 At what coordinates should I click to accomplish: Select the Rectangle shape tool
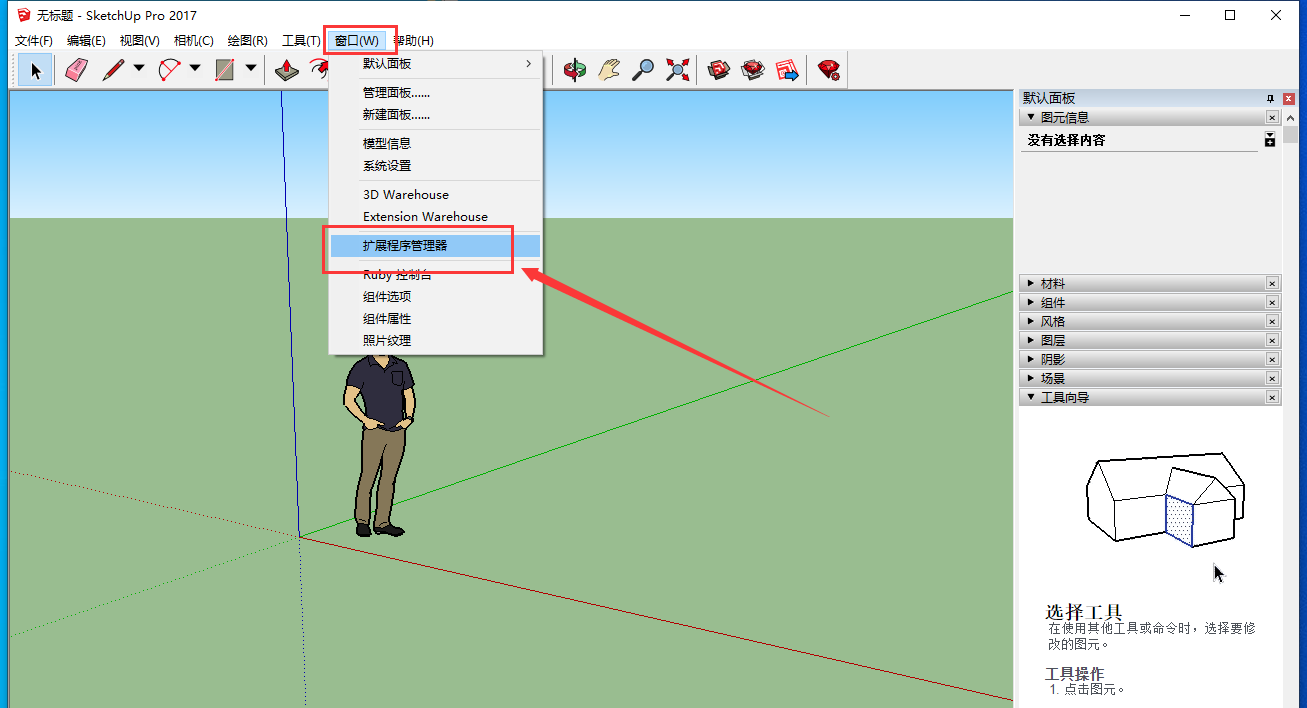coord(225,70)
